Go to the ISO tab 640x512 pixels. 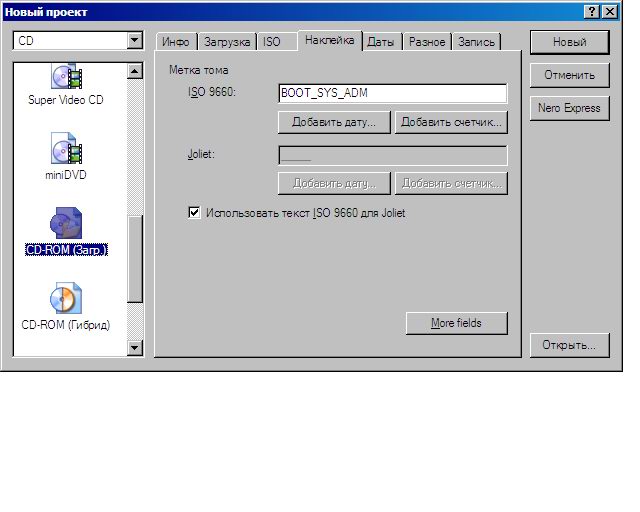[x=272, y=42]
